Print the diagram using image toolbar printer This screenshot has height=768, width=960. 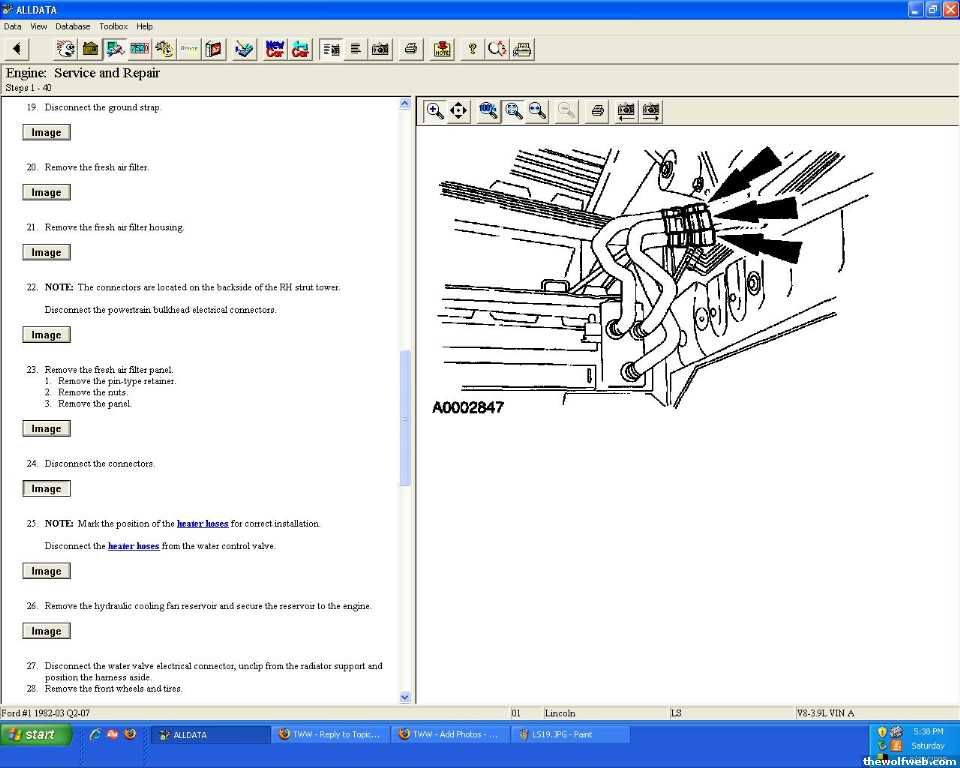click(597, 111)
